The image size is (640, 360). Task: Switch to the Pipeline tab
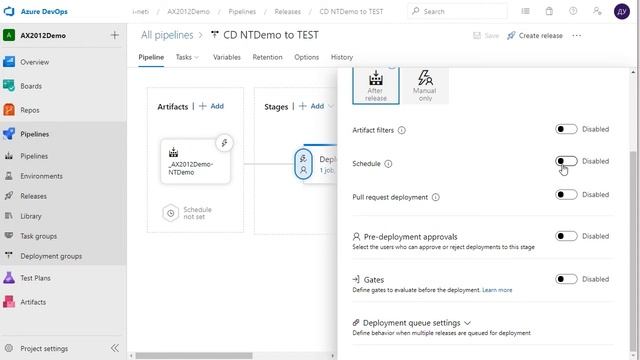(x=151, y=57)
